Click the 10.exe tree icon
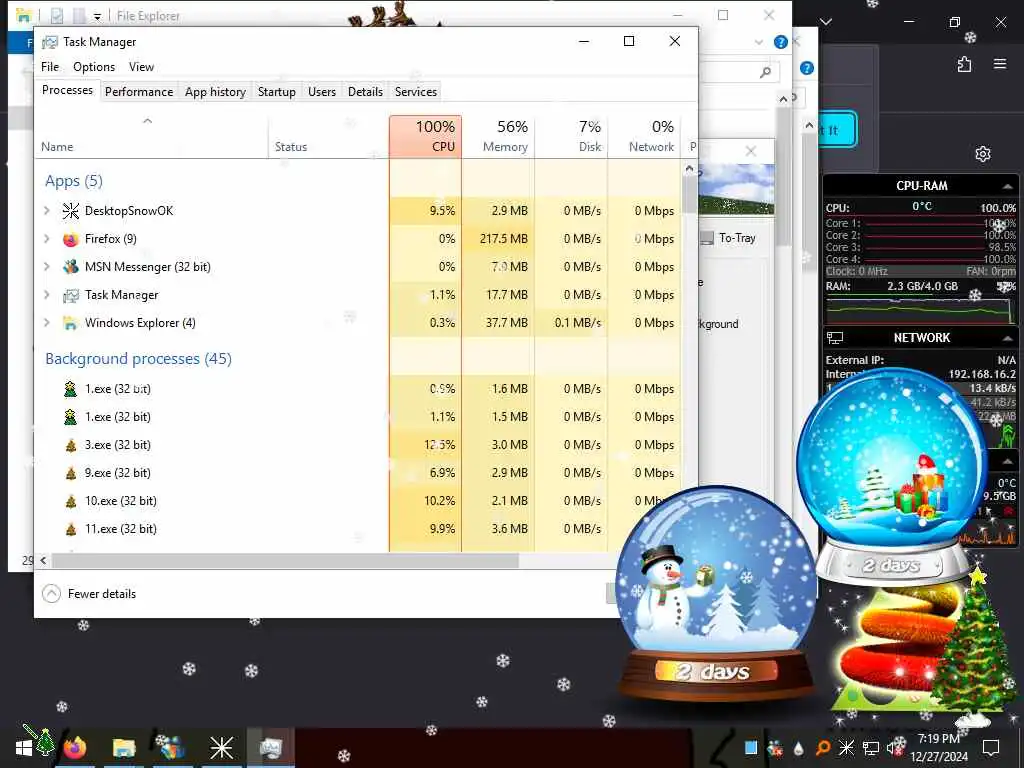Screen dimensions: 1024x768 71,502
